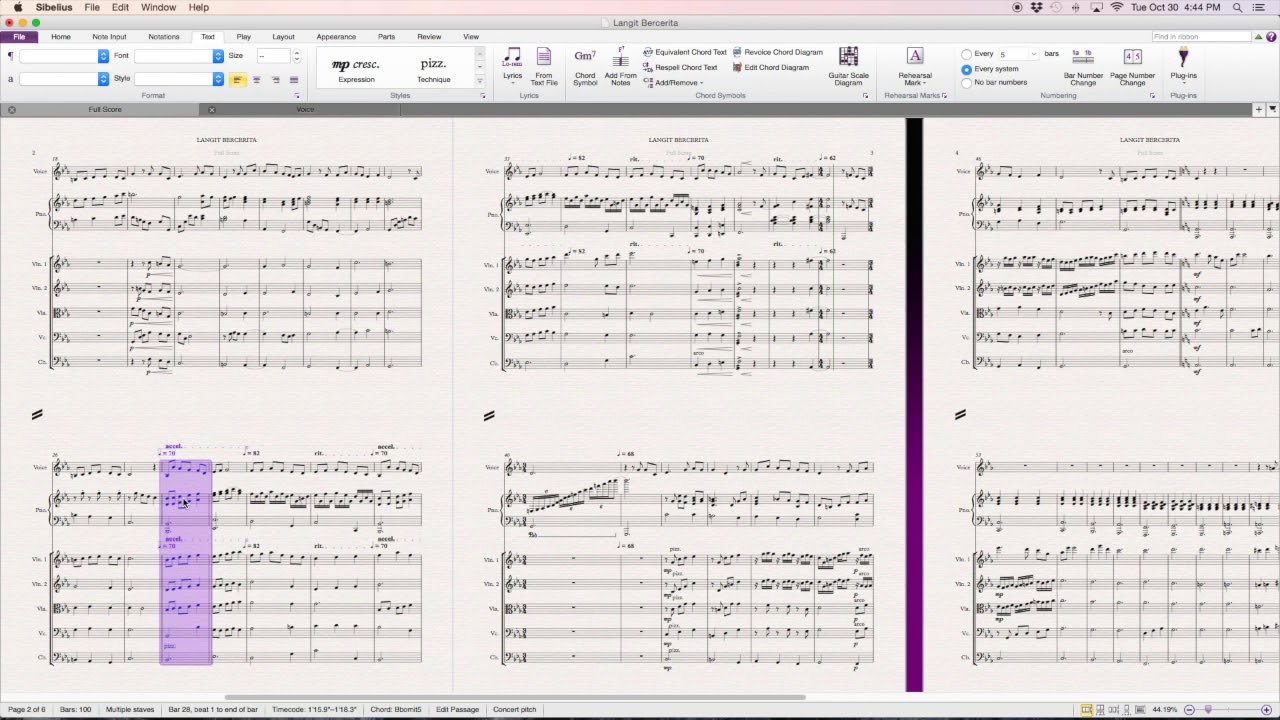
Task: Switch to the Home ribbon tab
Action: (x=61, y=37)
